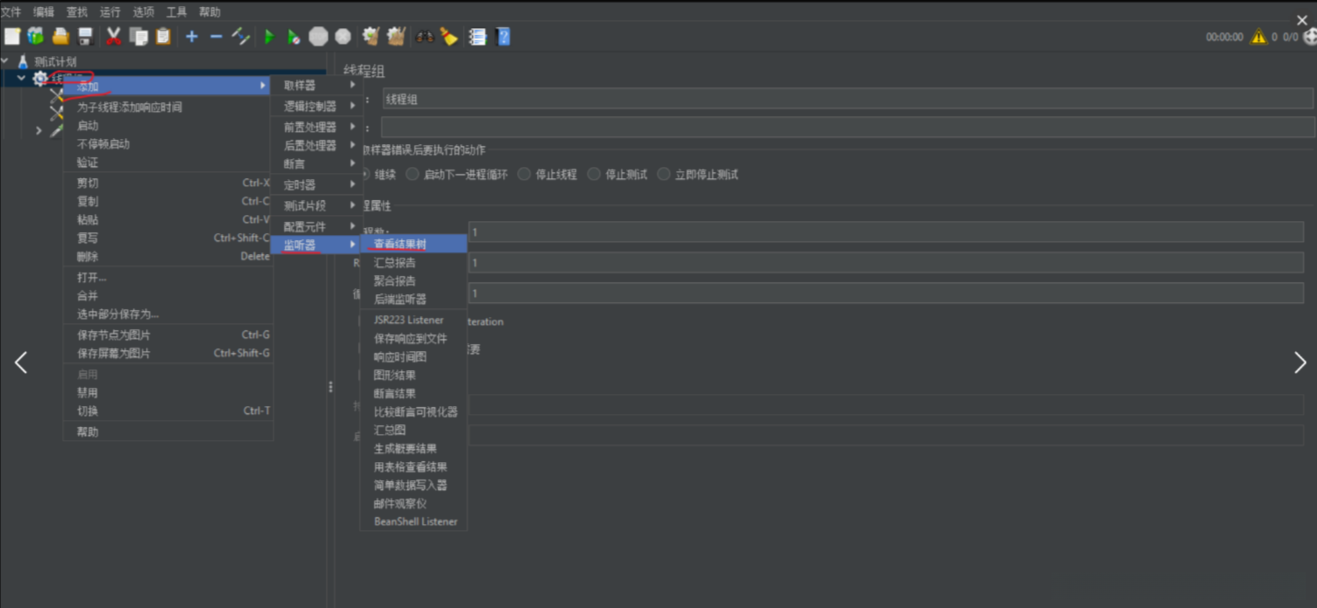The width and height of the screenshot is (1317, 608).
Task: Click the New test plan toolbar icon
Action: pyautogui.click(x=12, y=36)
